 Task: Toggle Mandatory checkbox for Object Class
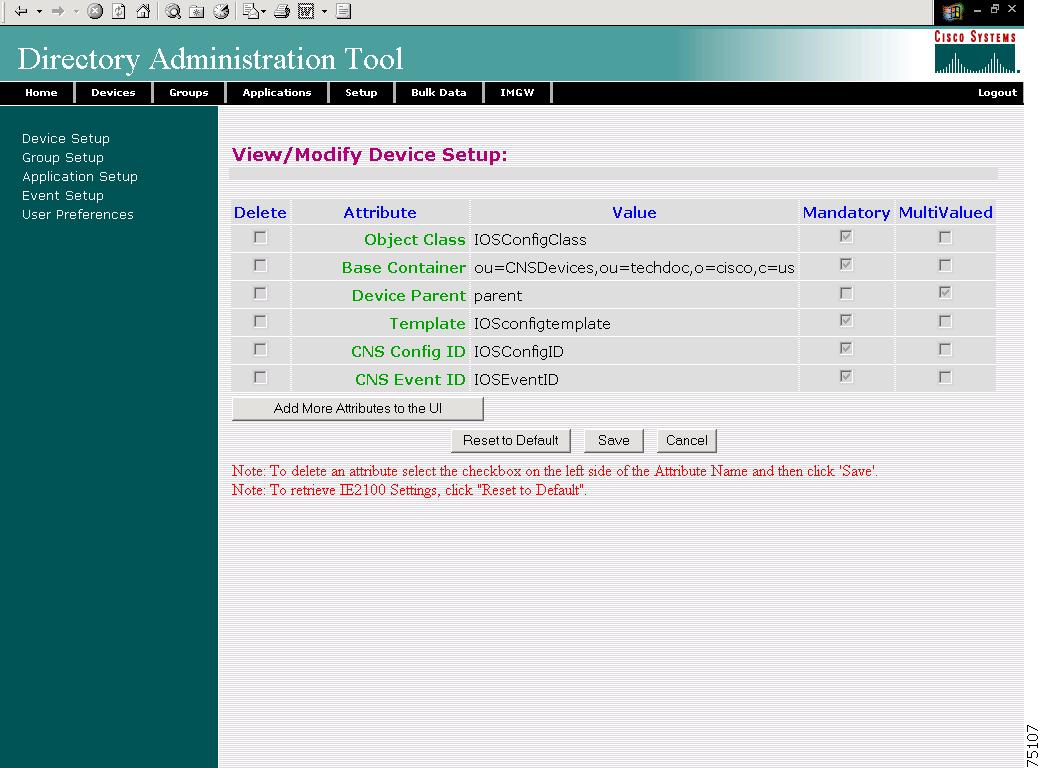click(846, 236)
